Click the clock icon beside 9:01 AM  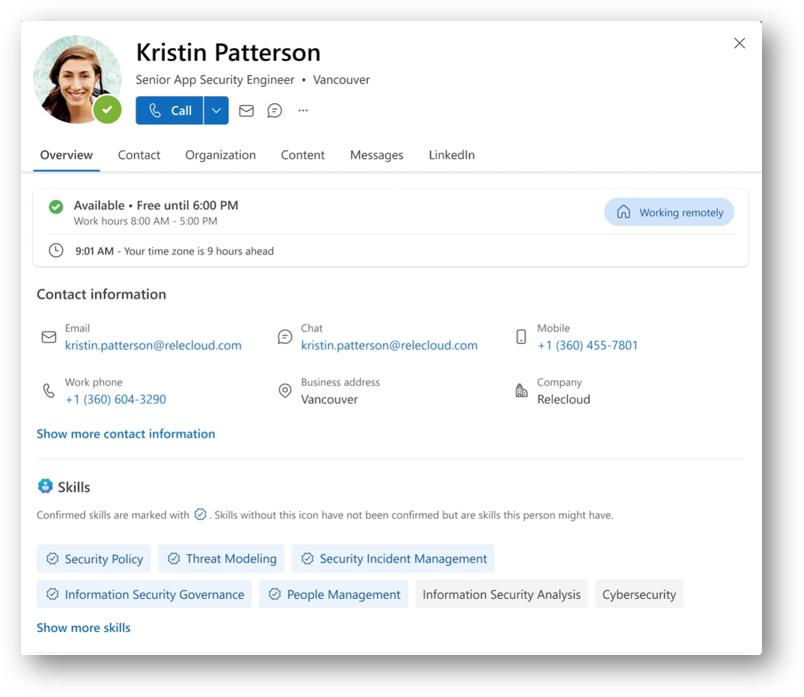55,251
